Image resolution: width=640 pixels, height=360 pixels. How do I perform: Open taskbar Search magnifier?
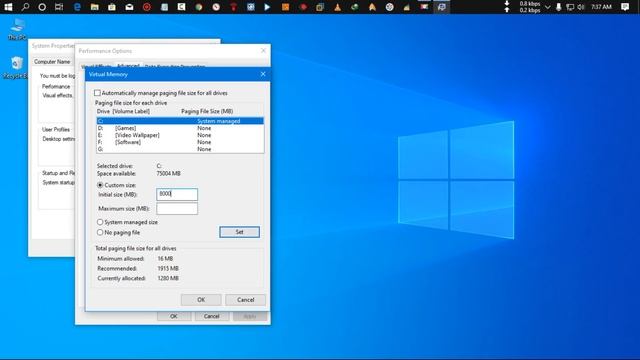pyautogui.click(x=25, y=7)
